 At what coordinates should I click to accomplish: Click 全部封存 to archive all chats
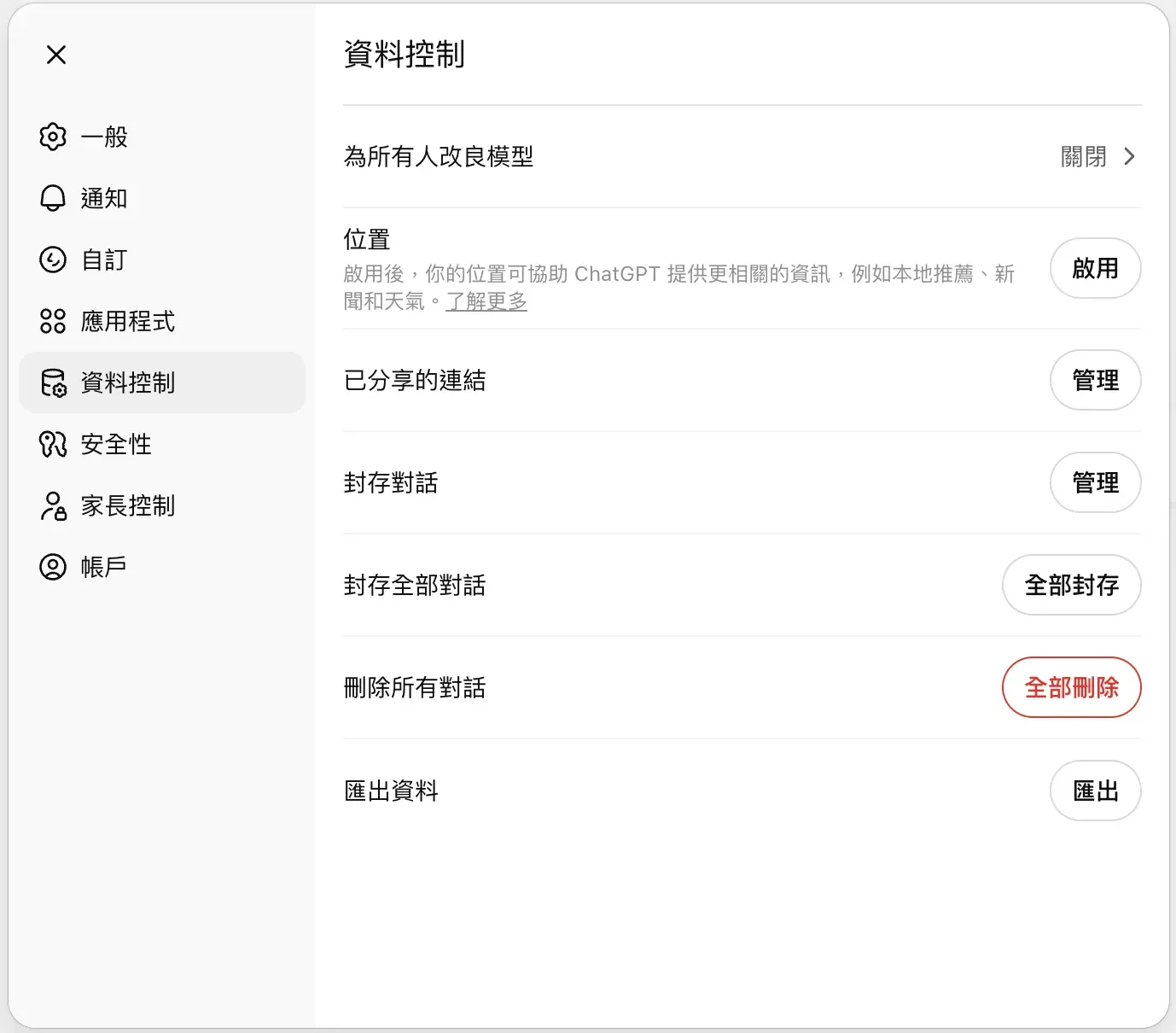tap(1071, 586)
